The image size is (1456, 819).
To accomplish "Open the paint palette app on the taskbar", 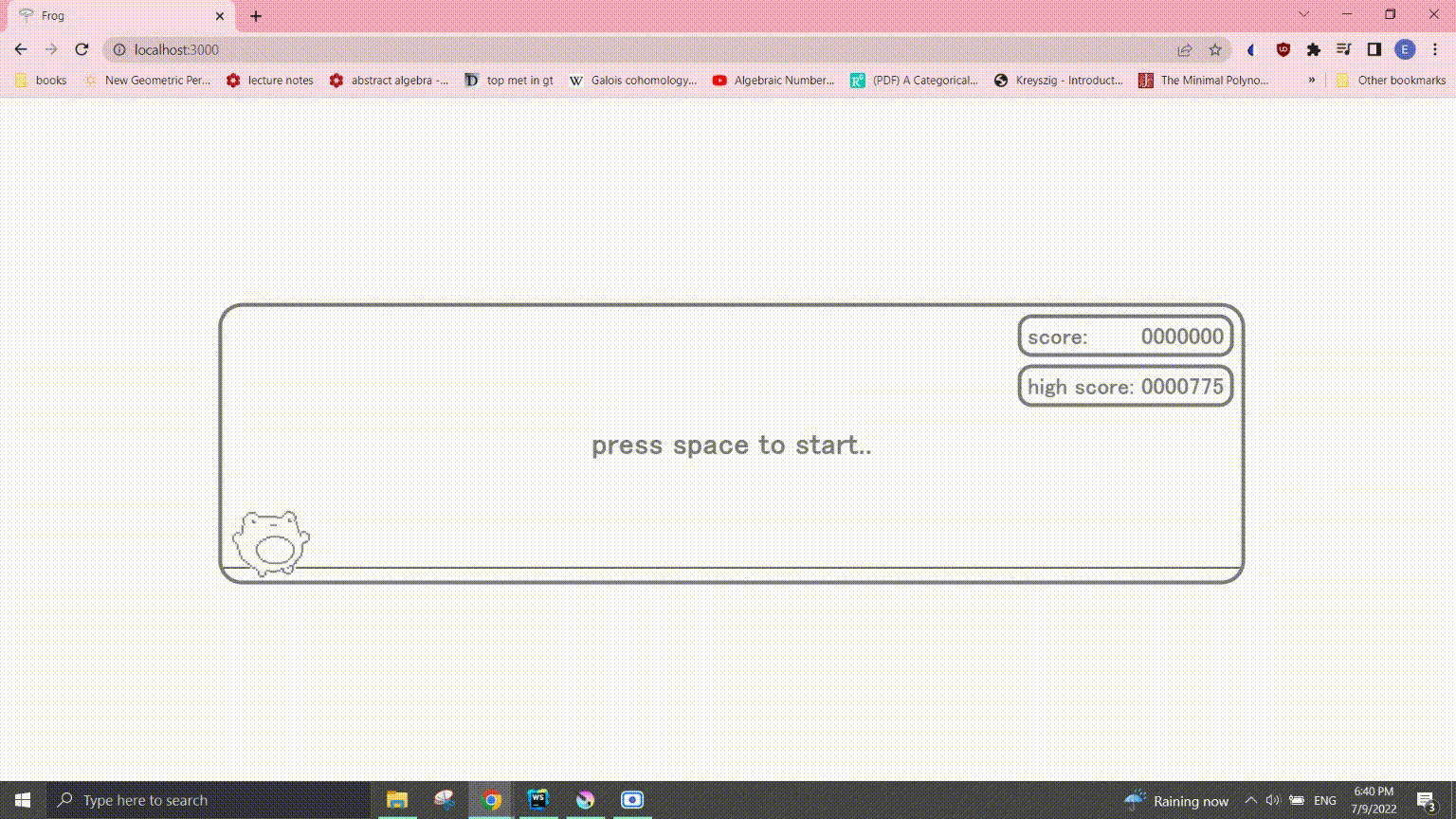I will (x=585, y=799).
